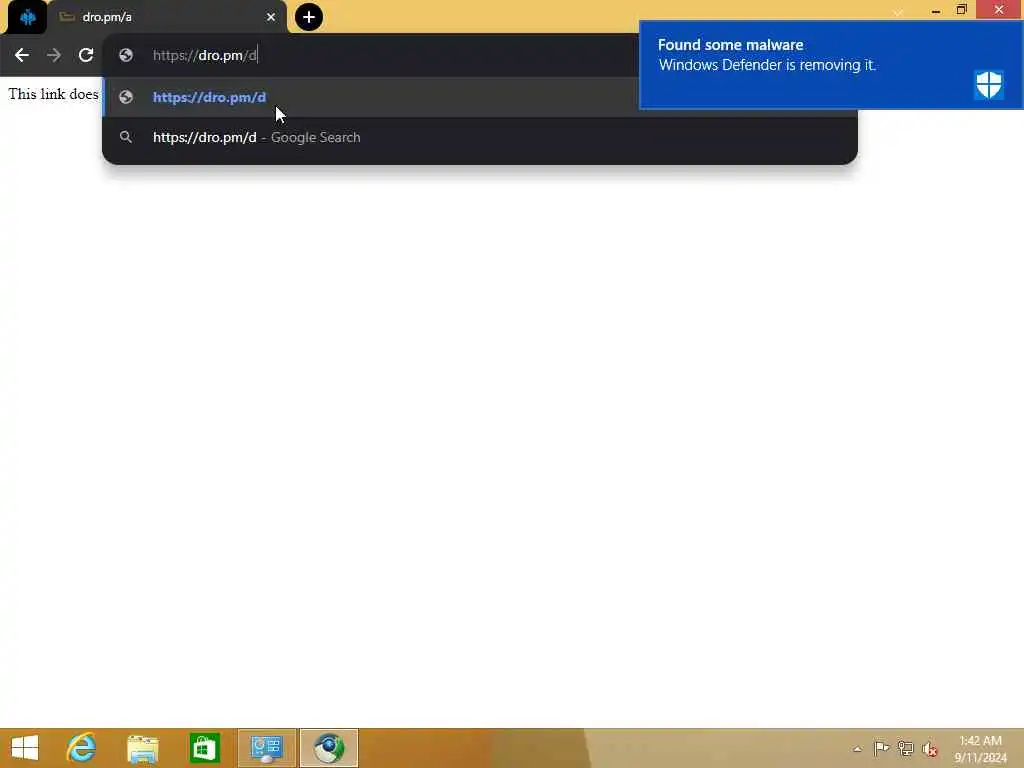Viewport: 1024px width, 768px height.
Task: Click the browser back arrow
Action: point(22,56)
